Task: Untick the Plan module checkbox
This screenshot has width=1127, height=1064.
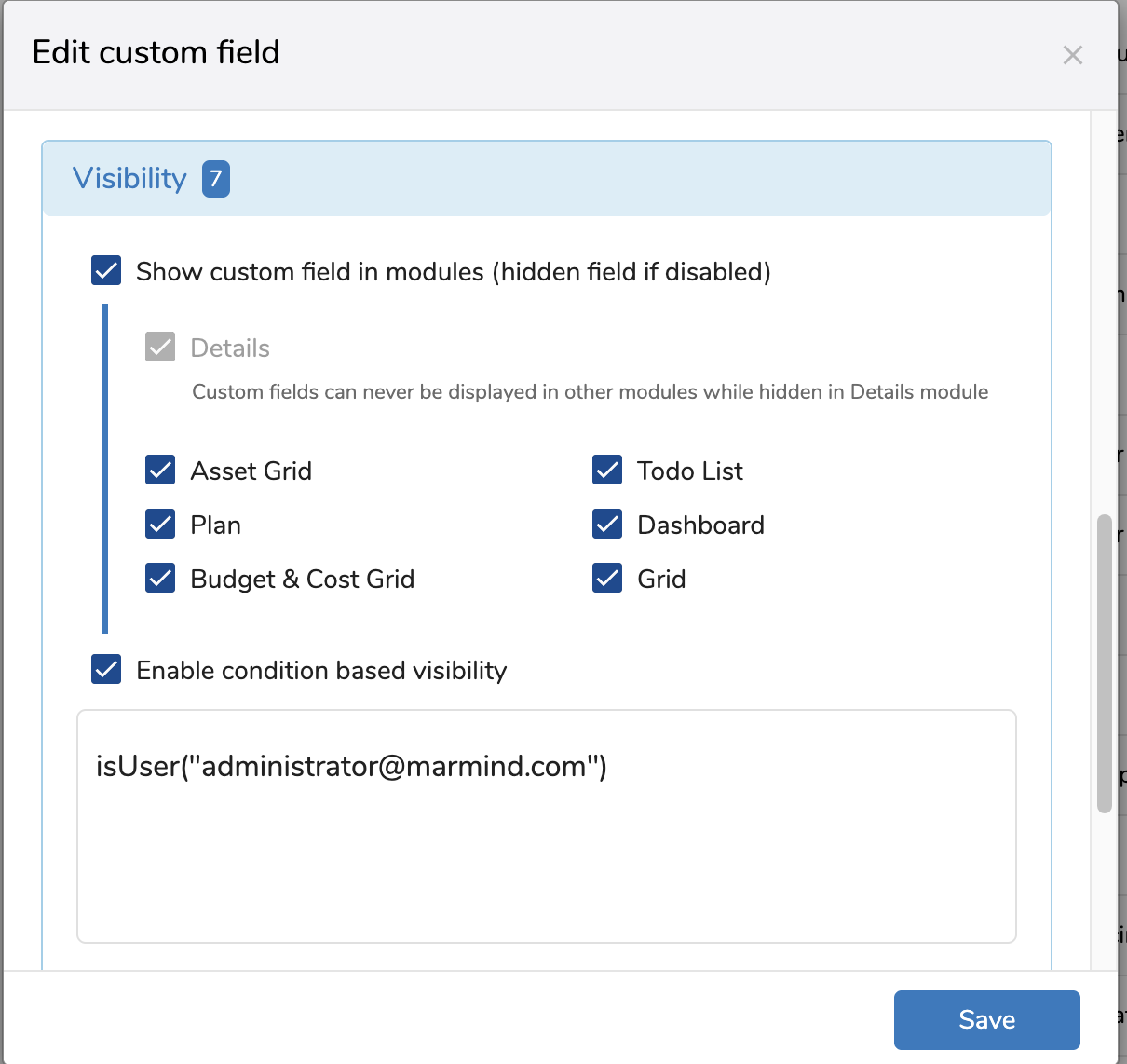Action: click(160, 525)
